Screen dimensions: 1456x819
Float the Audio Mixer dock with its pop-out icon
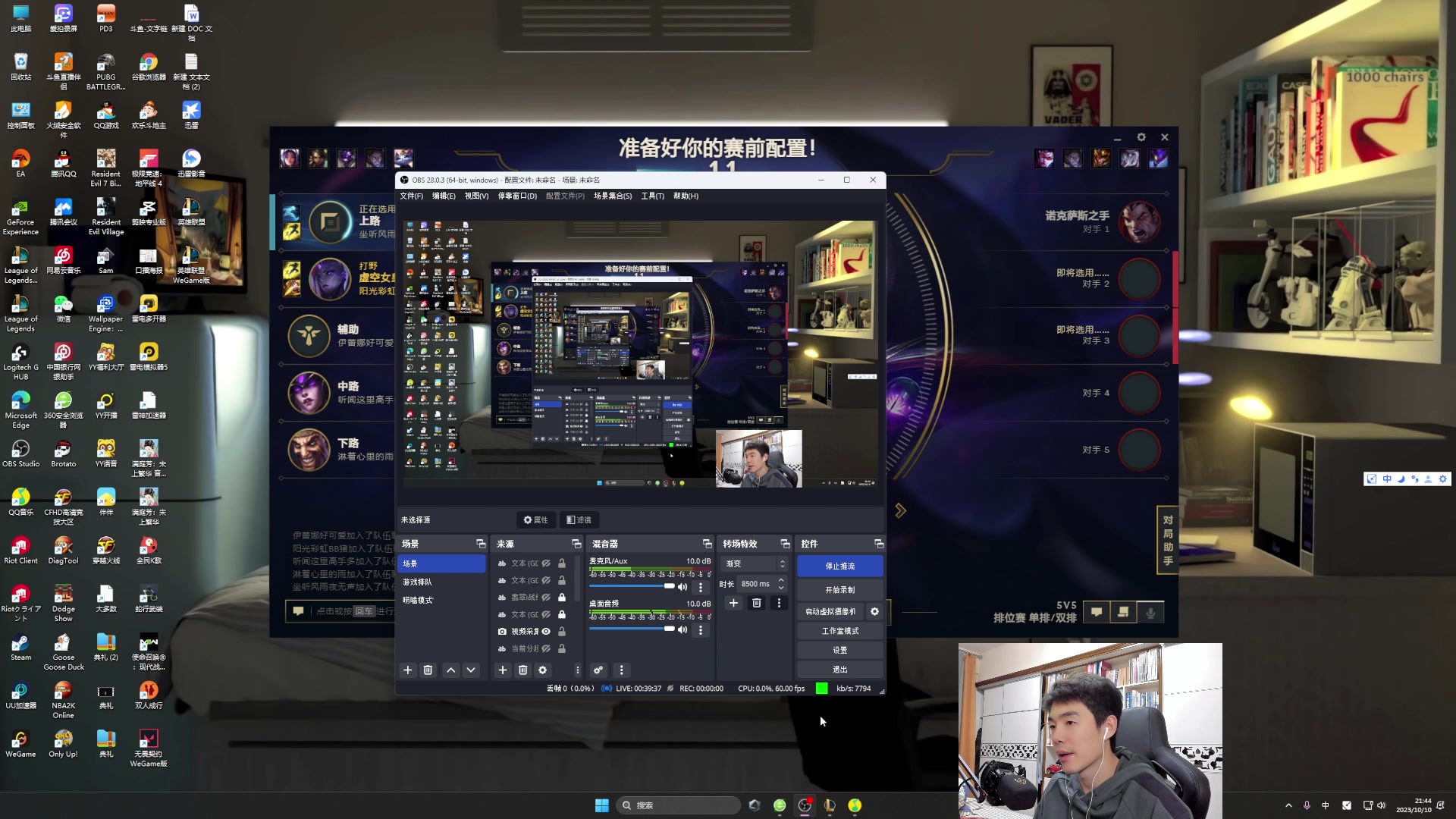coord(708,544)
